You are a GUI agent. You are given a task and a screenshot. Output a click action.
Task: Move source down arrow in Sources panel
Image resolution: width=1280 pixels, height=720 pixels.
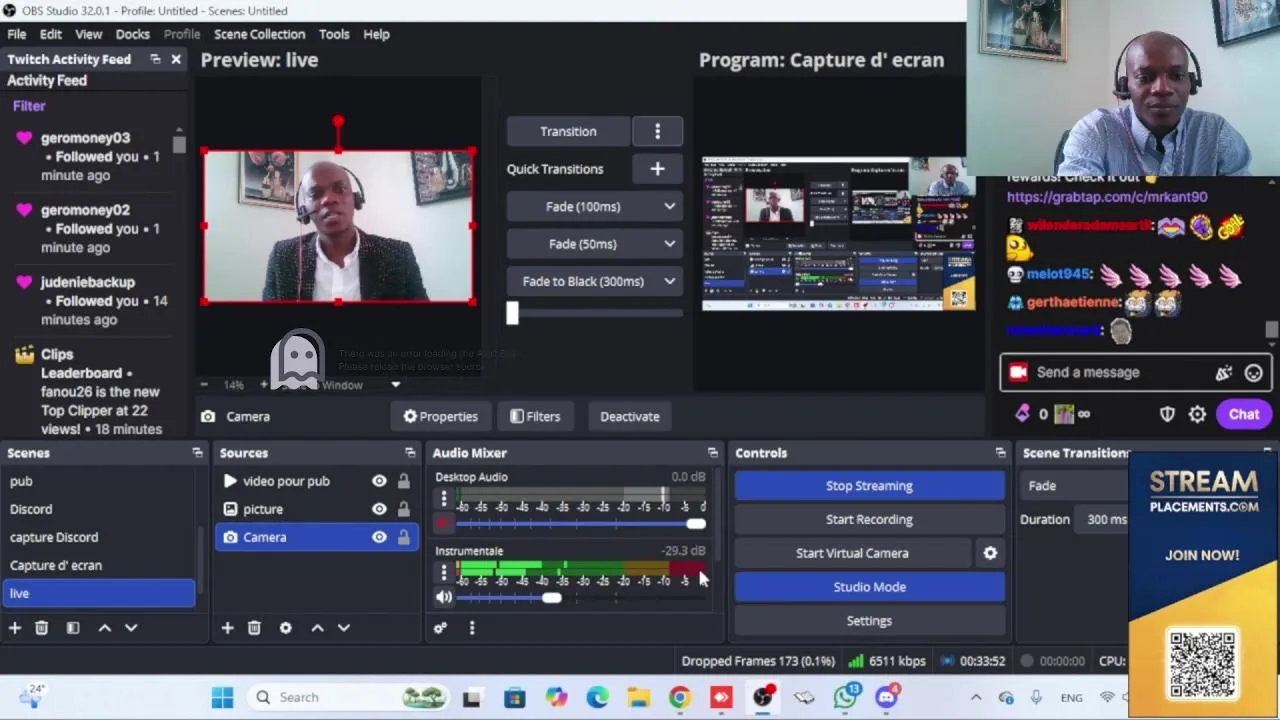click(344, 628)
